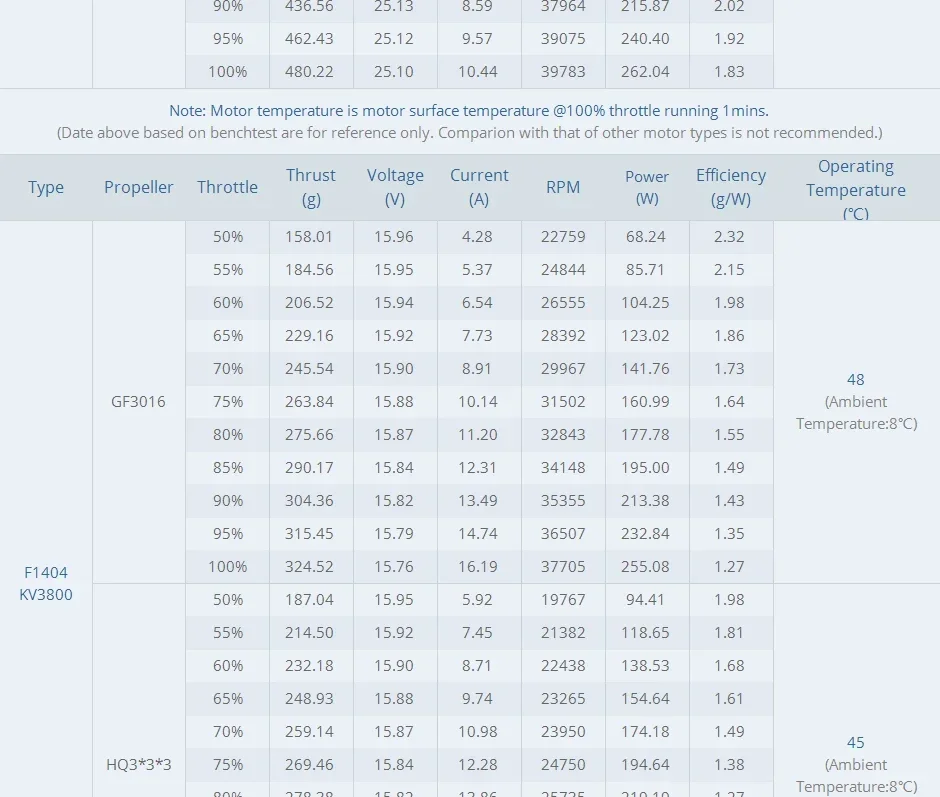Image resolution: width=940 pixels, height=797 pixels.
Task: Click the Thrust (g) column header
Action: (311, 187)
